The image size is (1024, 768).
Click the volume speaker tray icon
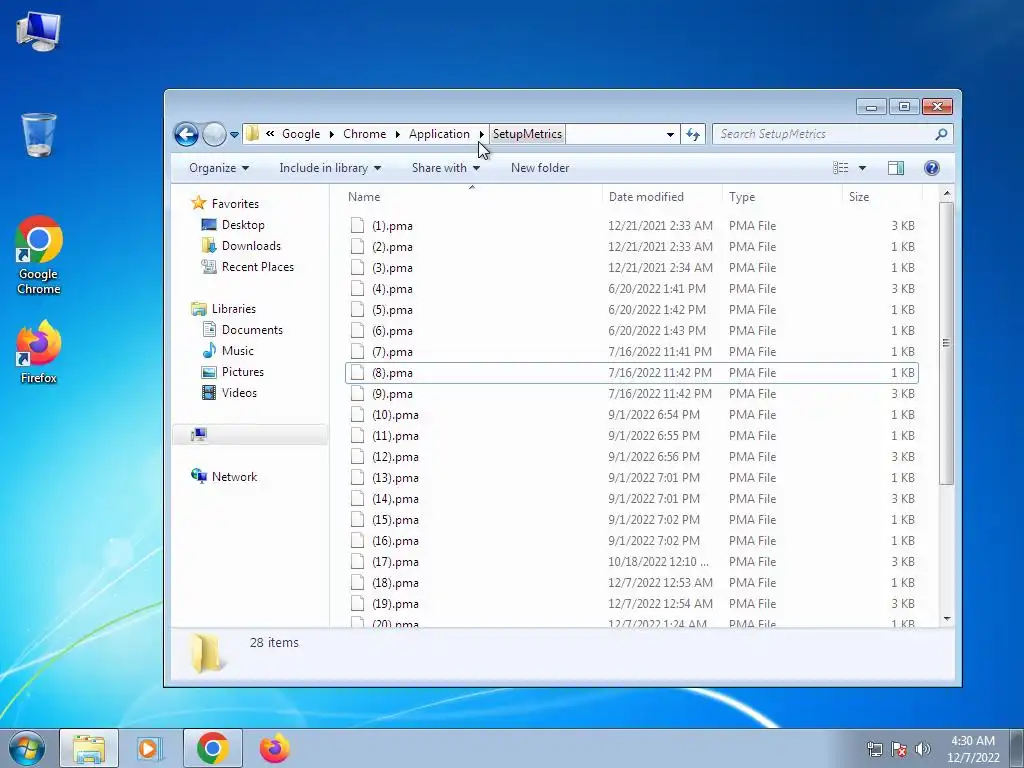pyautogui.click(x=923, y=749)
